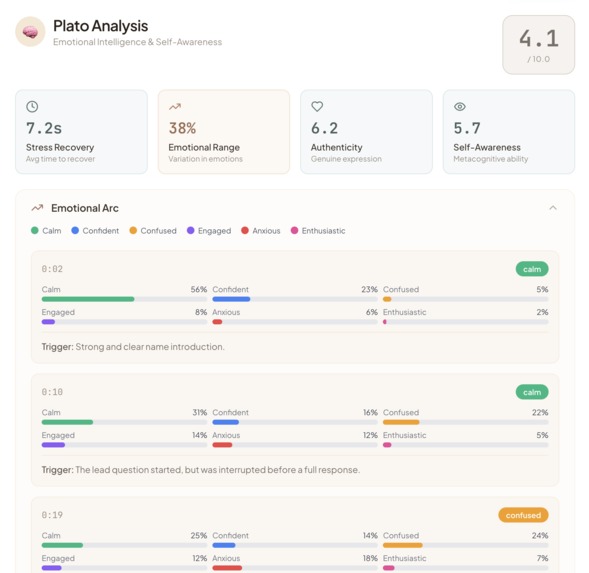This screenshot has height=573, width=589.
Task: Click the Plato Analysis title
Action: (x=101, y=26)
